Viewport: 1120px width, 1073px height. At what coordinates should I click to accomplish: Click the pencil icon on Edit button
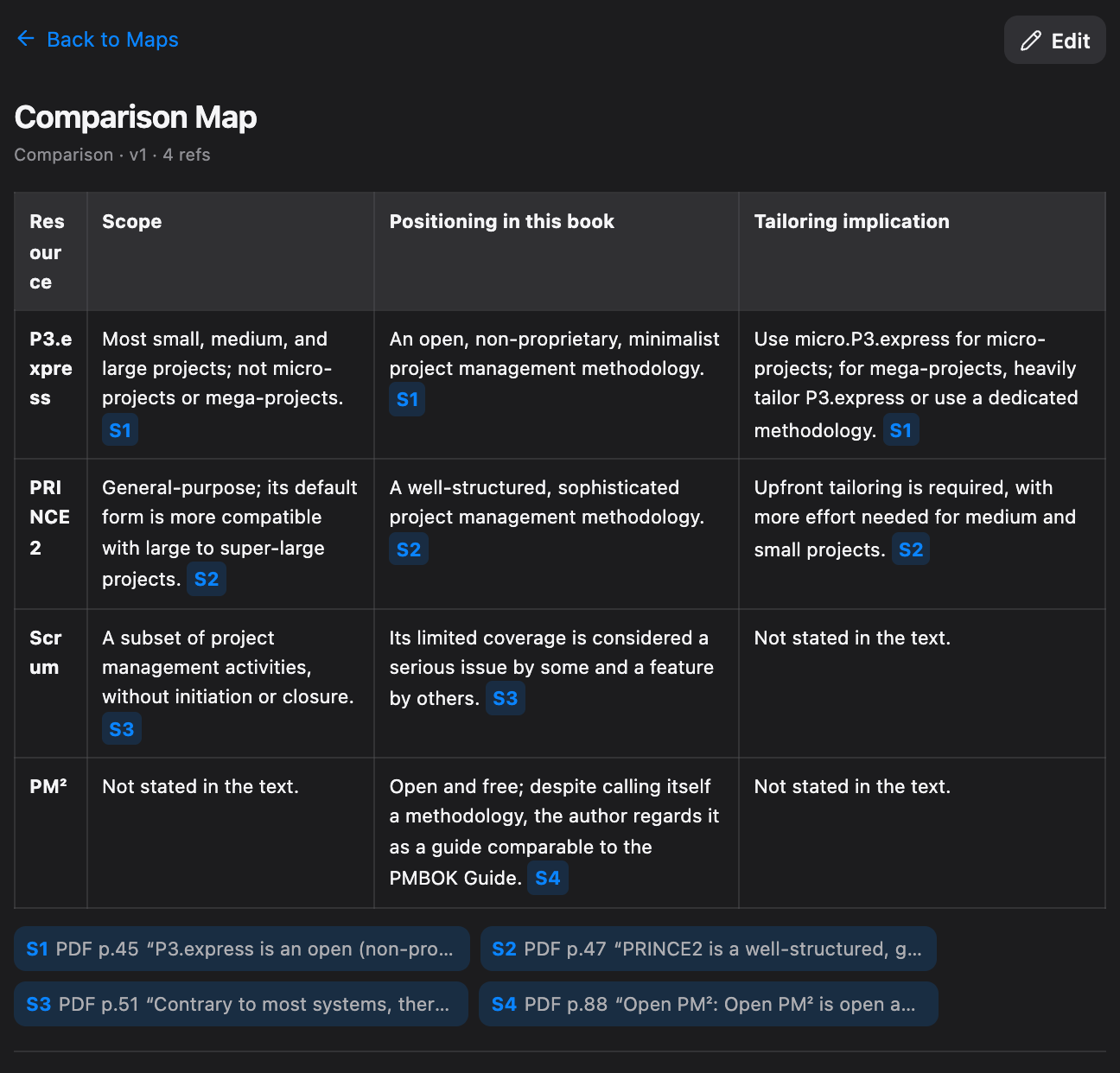click(x=1031, y=41)
